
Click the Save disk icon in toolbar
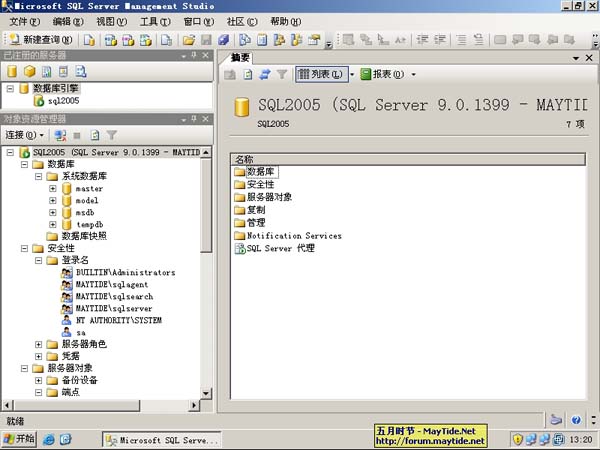click(207, 40)
